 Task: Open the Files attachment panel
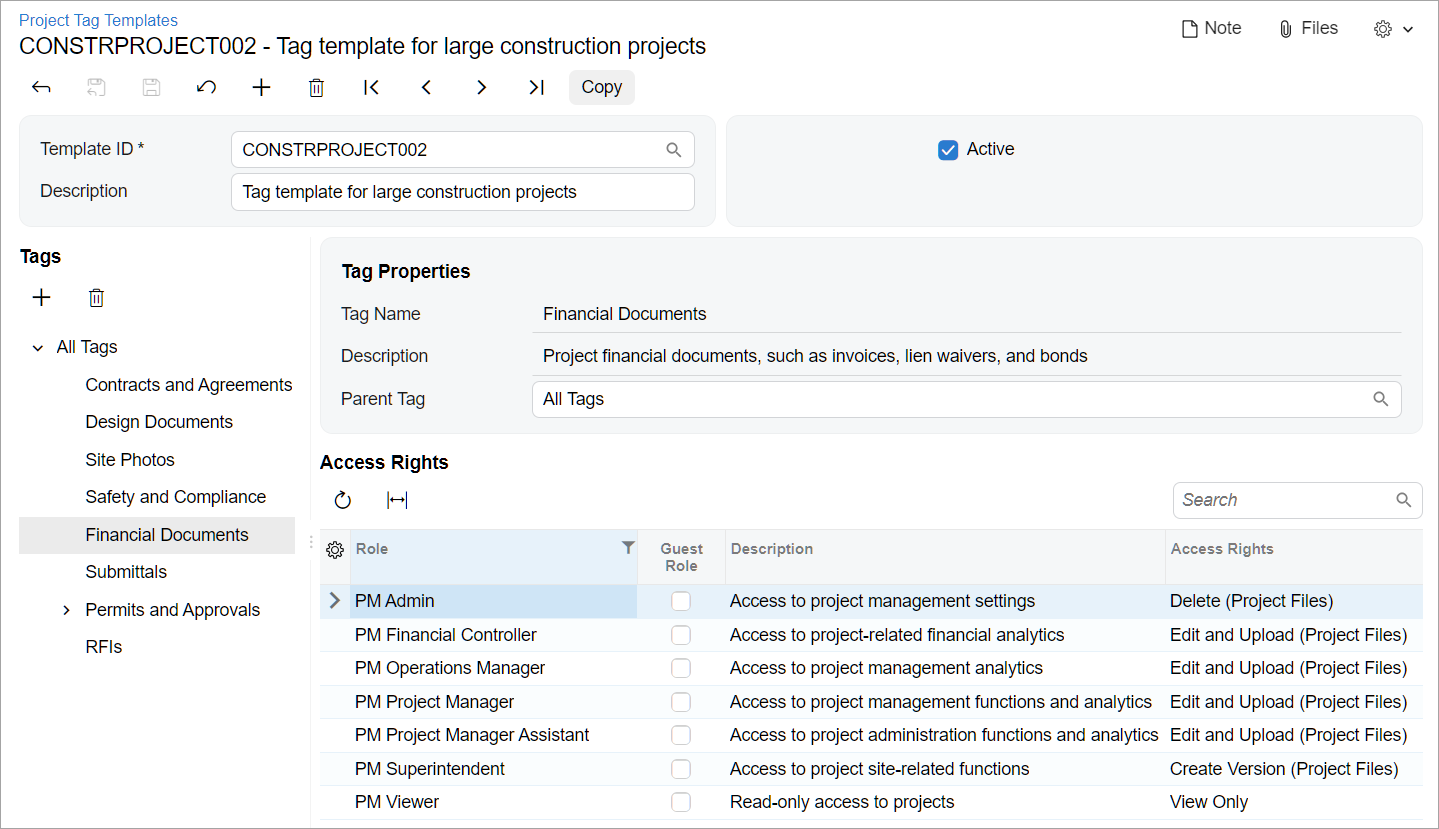(1308, 28)
